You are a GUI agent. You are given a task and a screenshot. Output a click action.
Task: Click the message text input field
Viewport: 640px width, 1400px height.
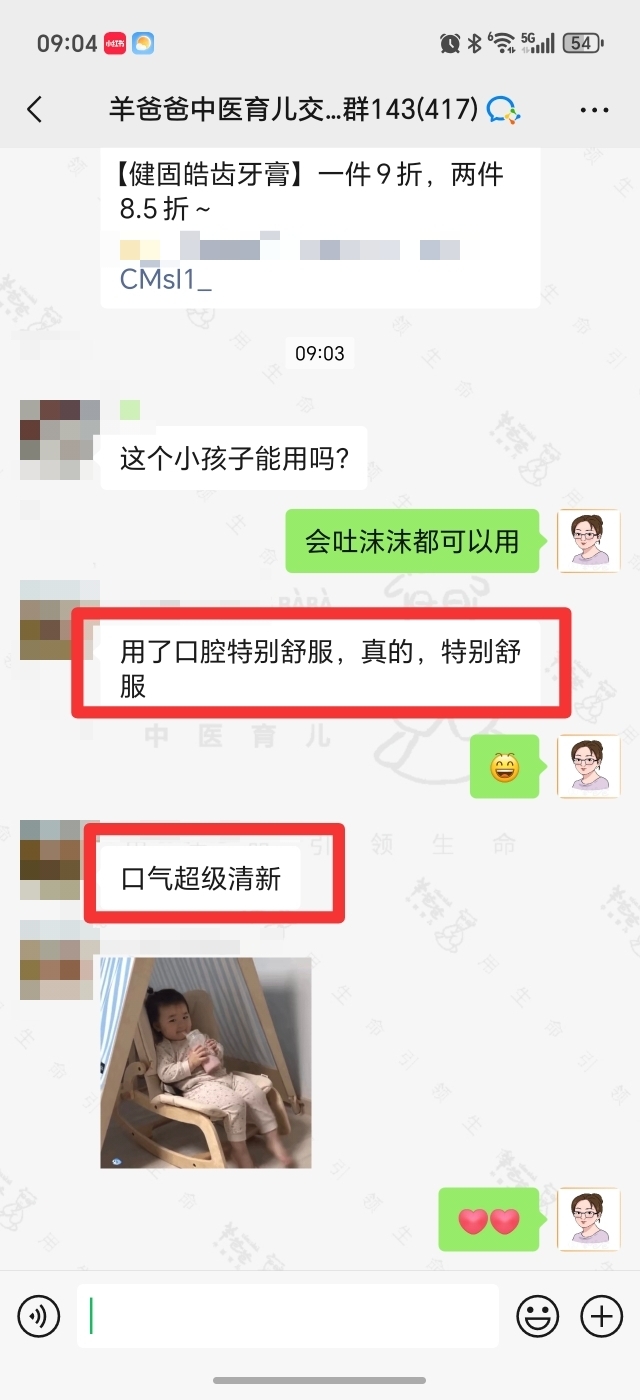tap(288, 1316)
